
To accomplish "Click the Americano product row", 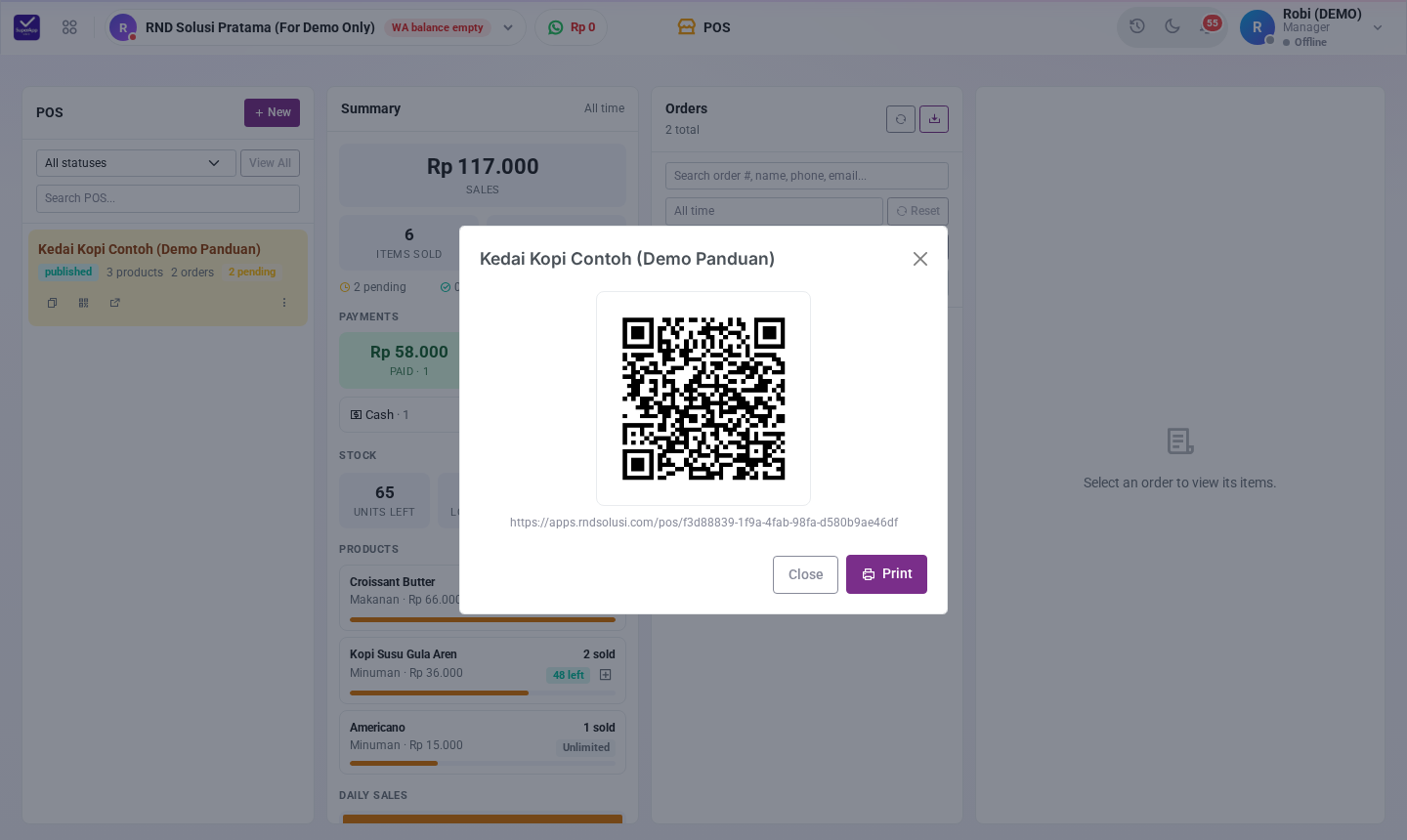I will [x=483, y=742].
